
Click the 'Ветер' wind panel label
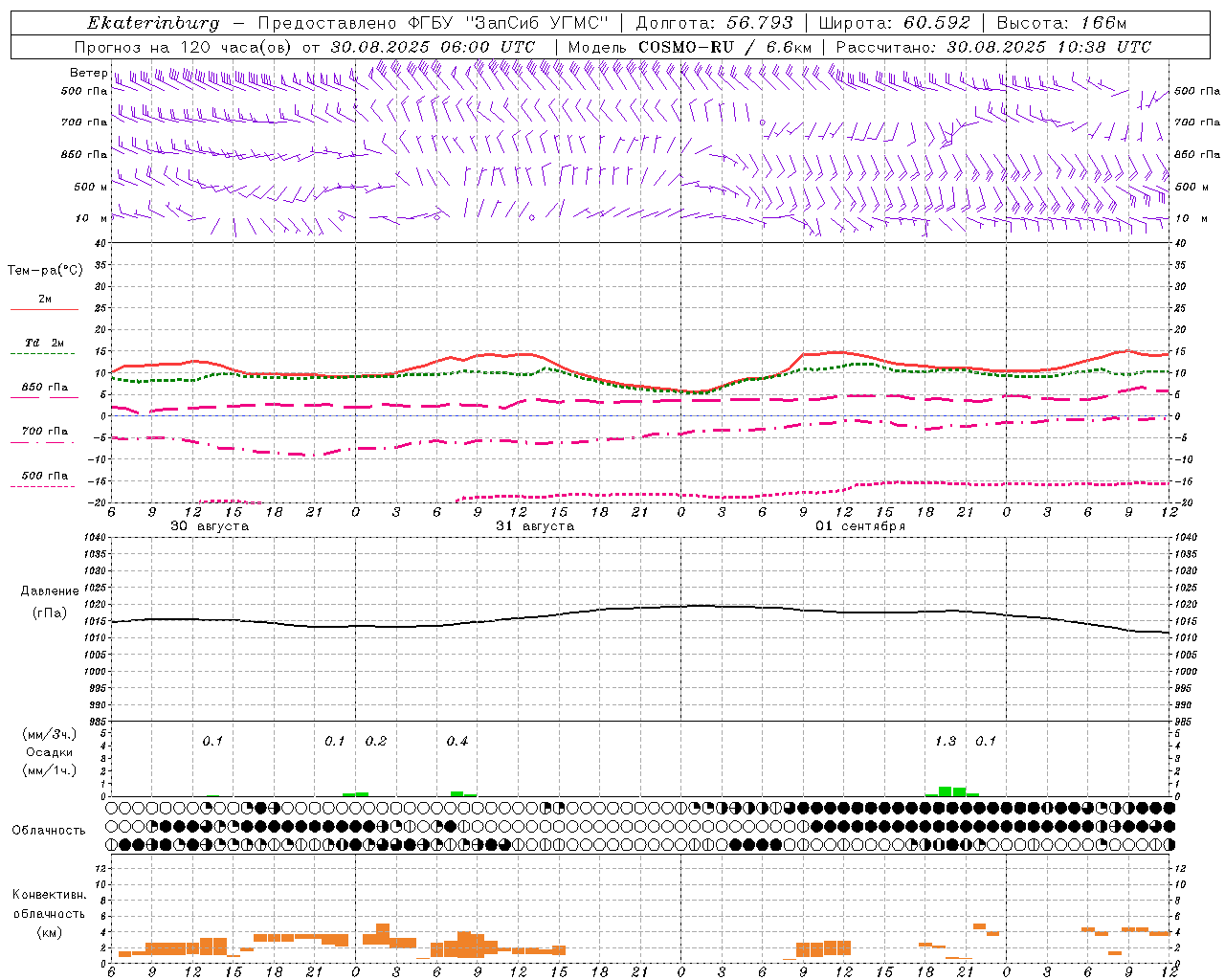tap(88, 73)
